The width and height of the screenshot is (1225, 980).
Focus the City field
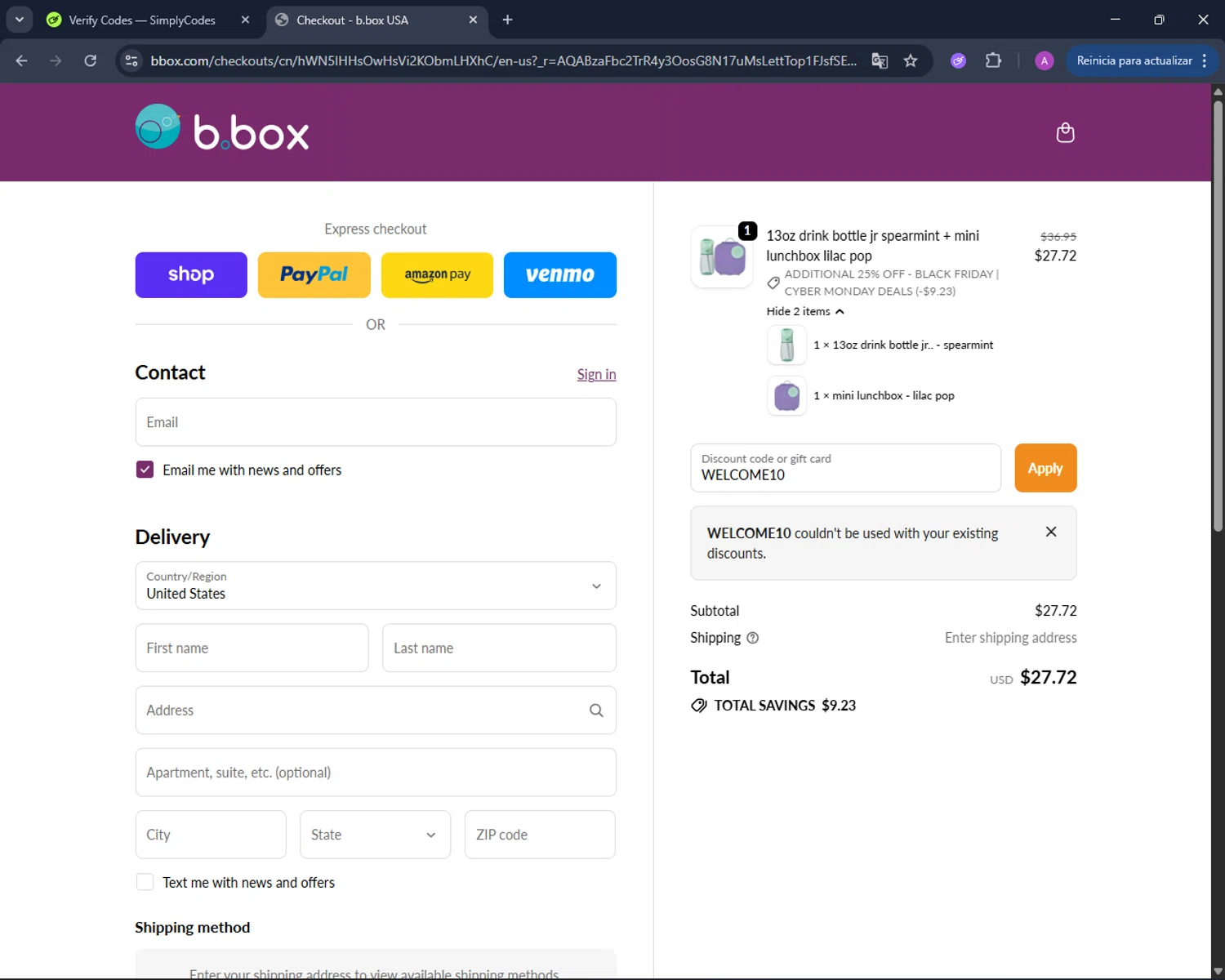coord(211,835)
